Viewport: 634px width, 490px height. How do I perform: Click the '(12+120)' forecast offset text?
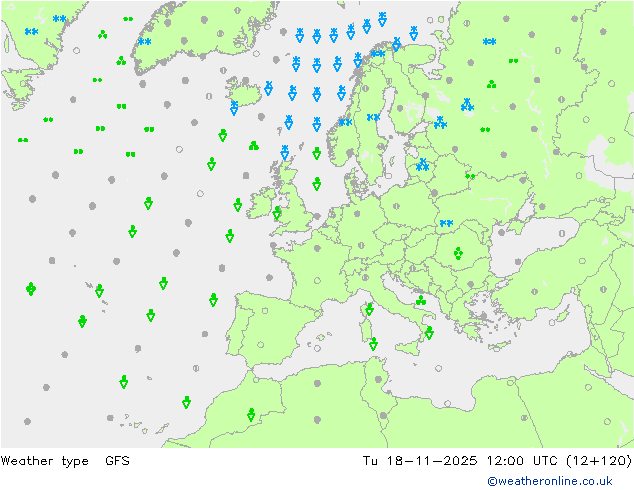tap(599, 461)
